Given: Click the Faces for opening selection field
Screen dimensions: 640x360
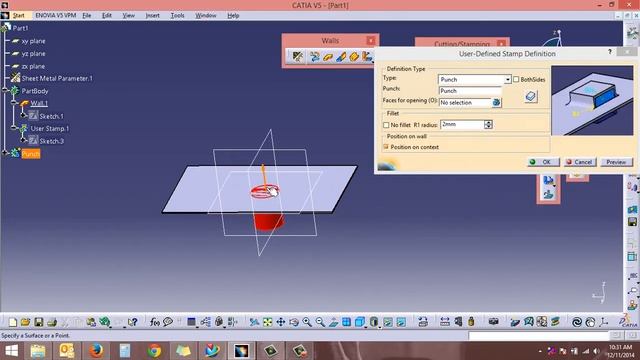Looking at the screenshot, I should (x=465, y=102).
